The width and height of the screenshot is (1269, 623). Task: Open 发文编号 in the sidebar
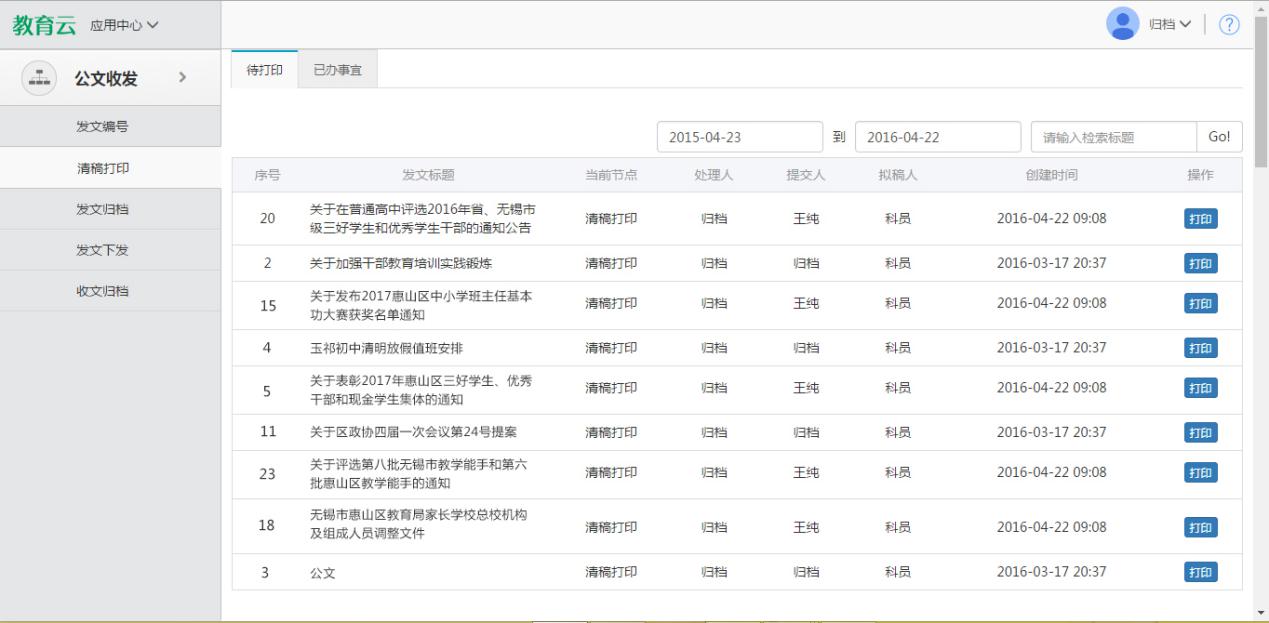click(x=102, y=126)
